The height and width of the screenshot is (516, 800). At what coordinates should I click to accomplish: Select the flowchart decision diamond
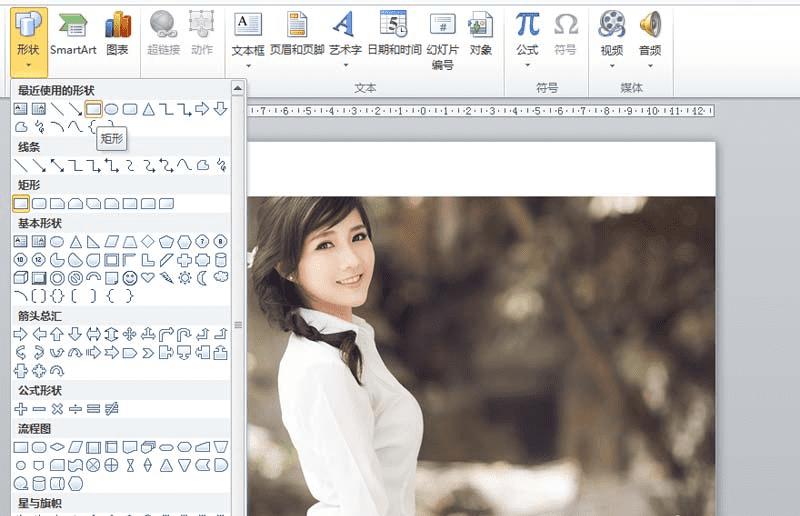pyautogui.click(x=57, y=448)
